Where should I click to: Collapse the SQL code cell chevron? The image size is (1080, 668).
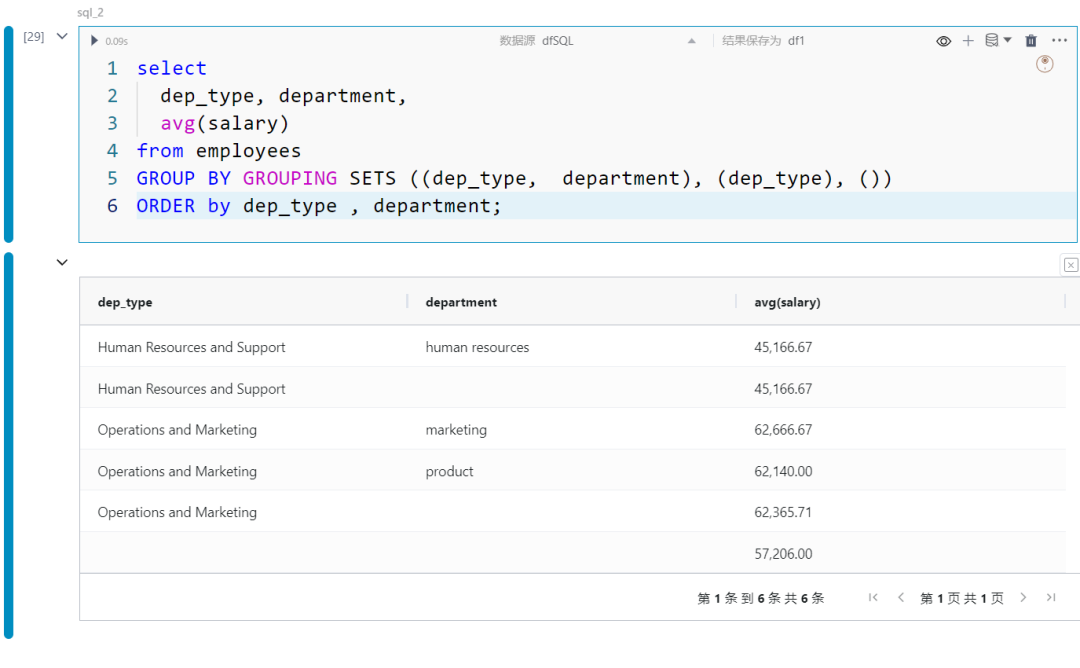(62, 37)
